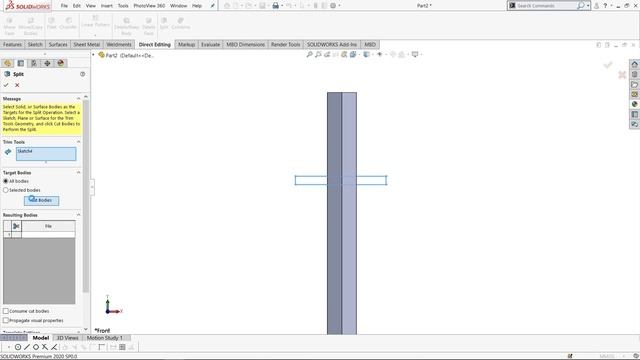
Task: Switch to the Surfaces tab
Action: [x=58, y=44]
